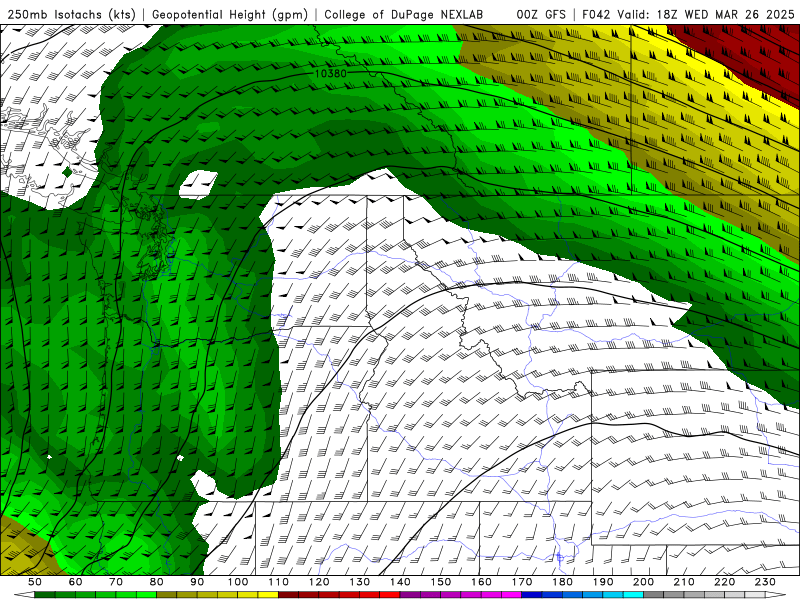800x600 pixels.
Task: Click the 'Valid: 18Z WED MAR 26 2025' text
Action: click(x=706, y=15)
